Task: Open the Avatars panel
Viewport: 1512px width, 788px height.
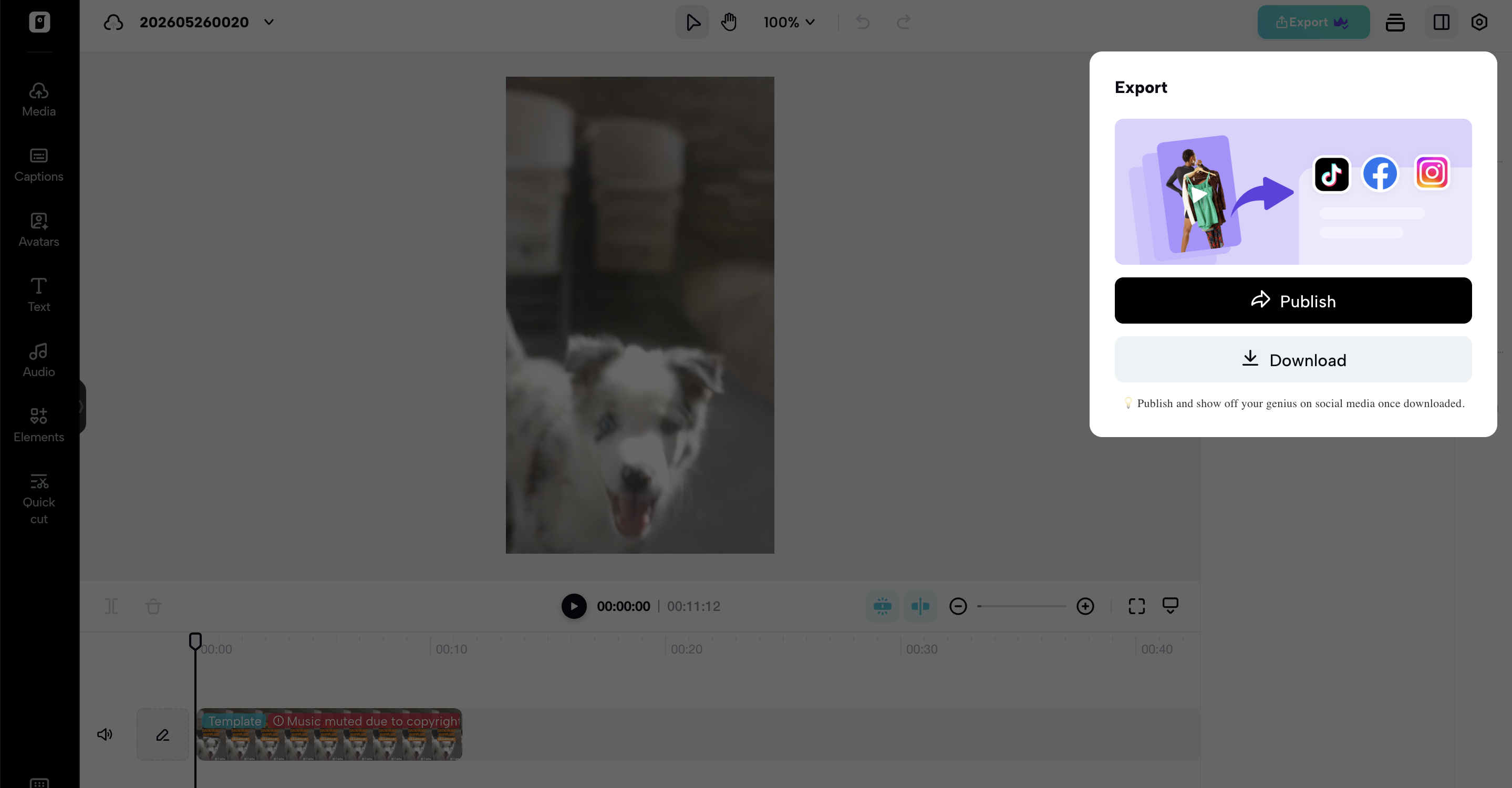Action: 39,230
